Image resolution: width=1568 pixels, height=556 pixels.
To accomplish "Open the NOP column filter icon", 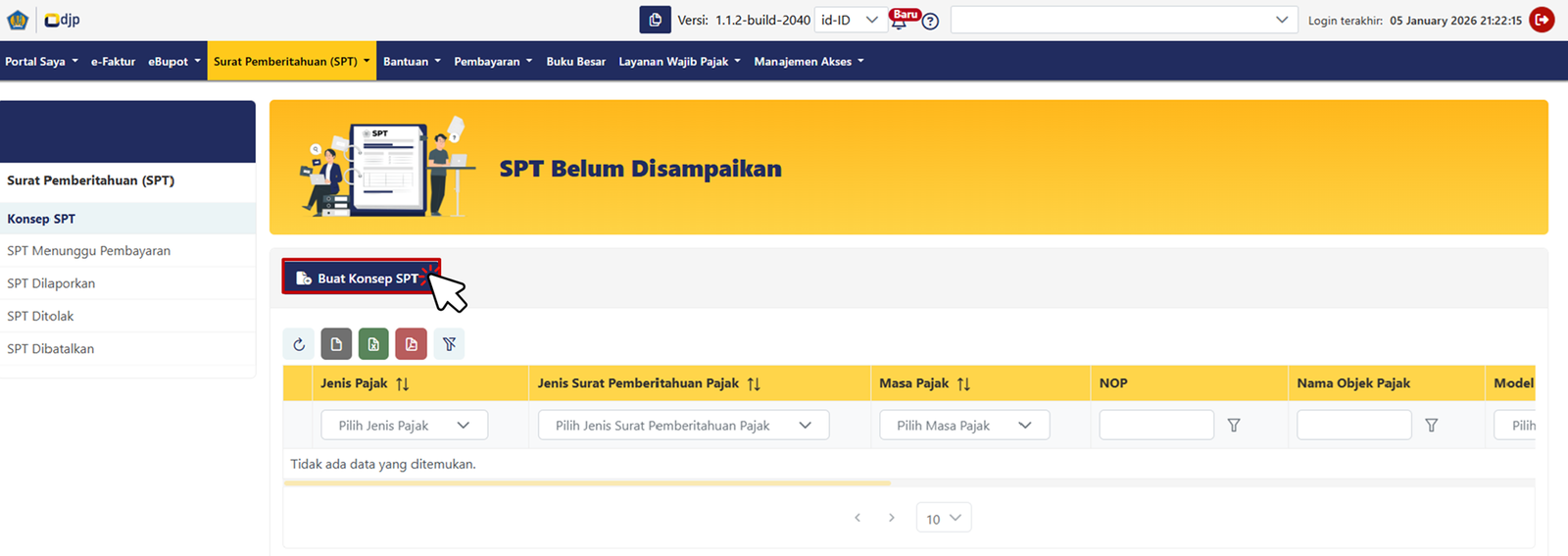I will (1234, 426).
